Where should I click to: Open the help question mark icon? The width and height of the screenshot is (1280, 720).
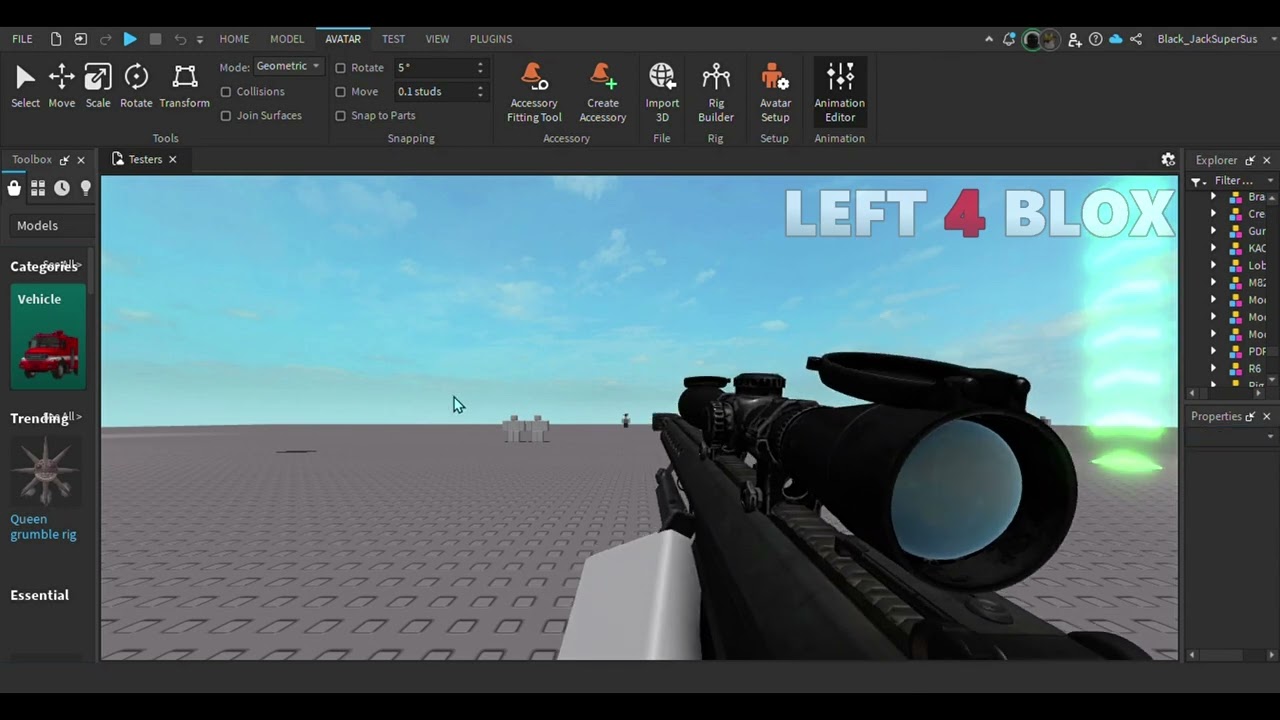pos(1096,39)
